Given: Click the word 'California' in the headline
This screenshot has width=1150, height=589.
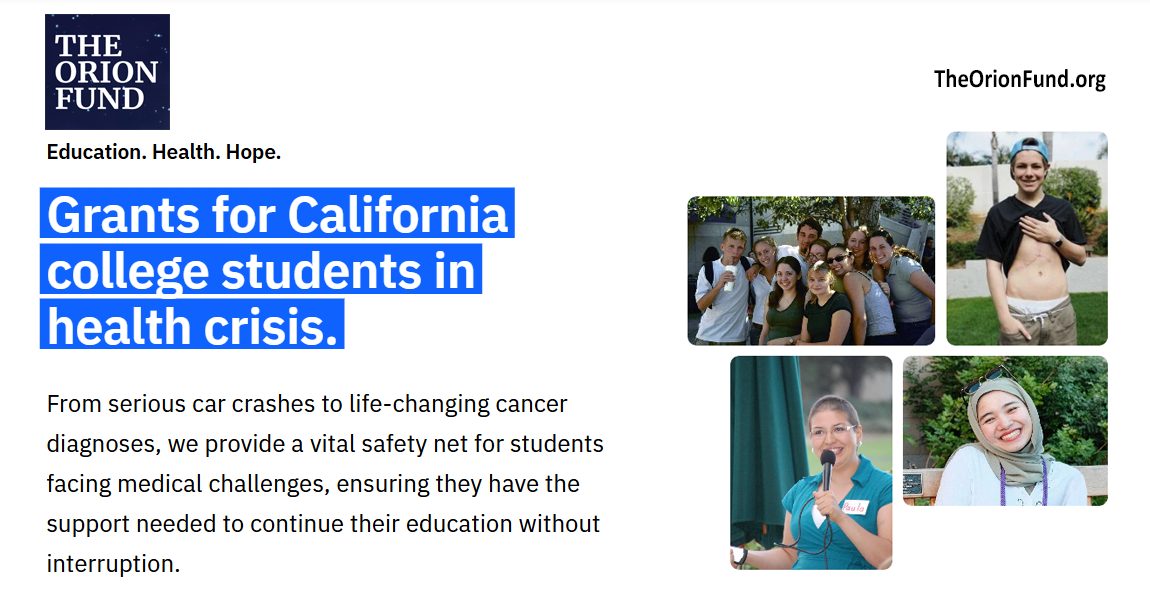Looking at the screenshot, I should 397,214.
